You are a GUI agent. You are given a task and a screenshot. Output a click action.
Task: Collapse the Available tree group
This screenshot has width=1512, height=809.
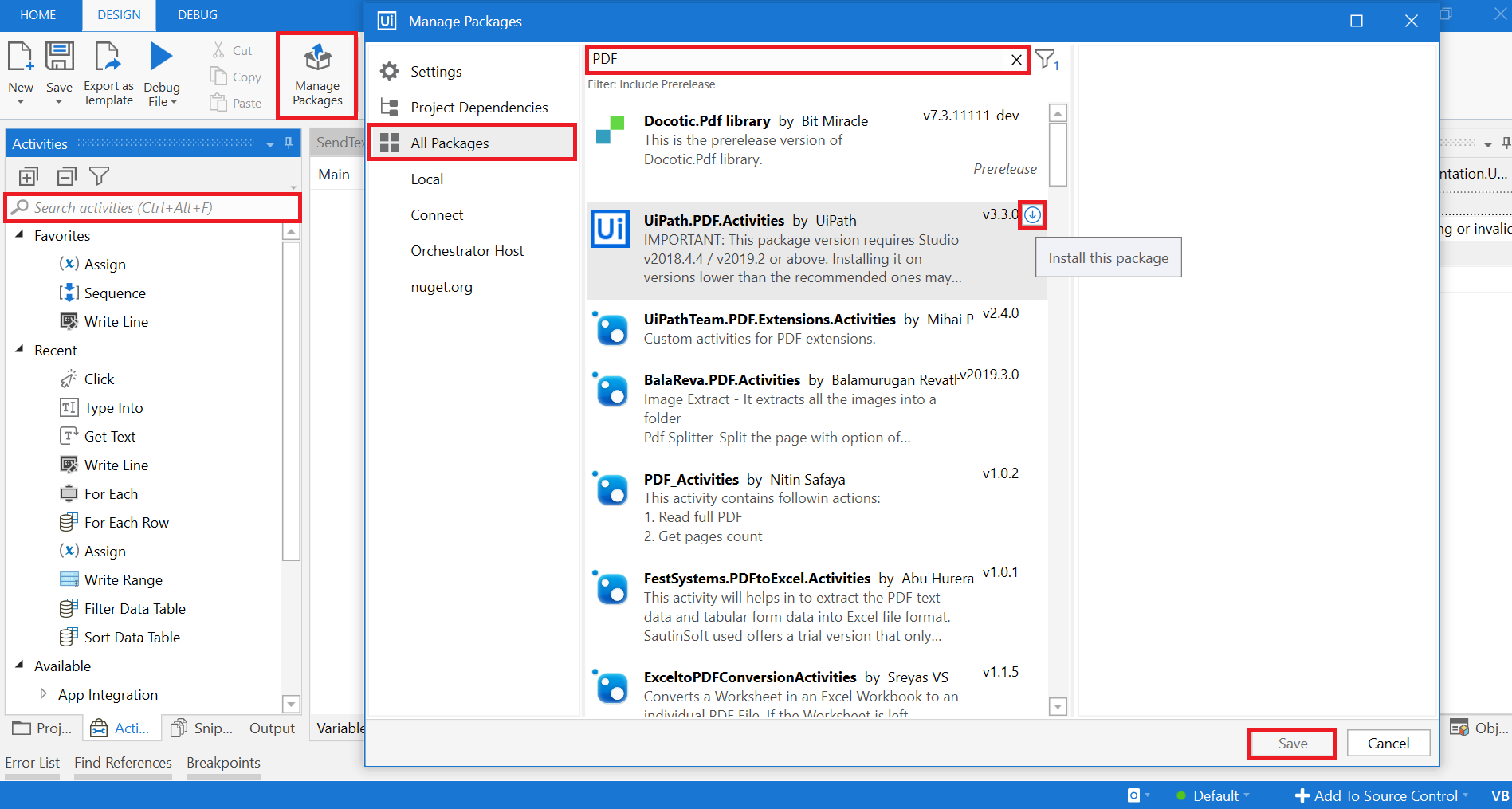pos(20,666)
